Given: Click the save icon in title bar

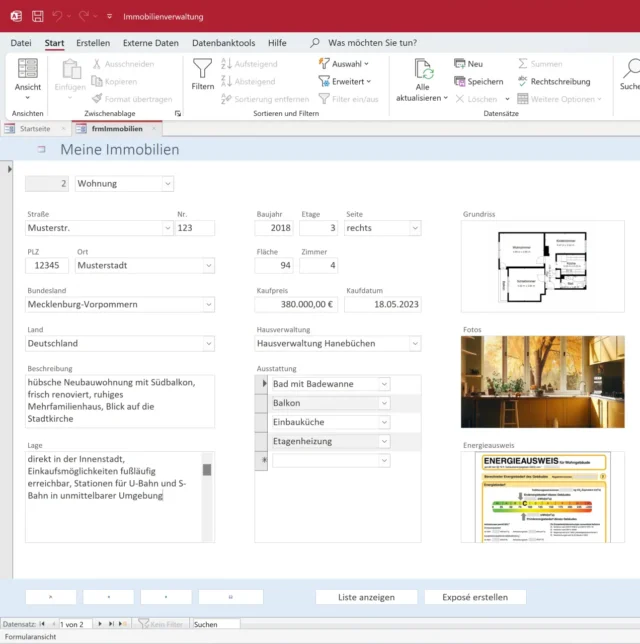Looking at the screenshot, I should [37, 17].
